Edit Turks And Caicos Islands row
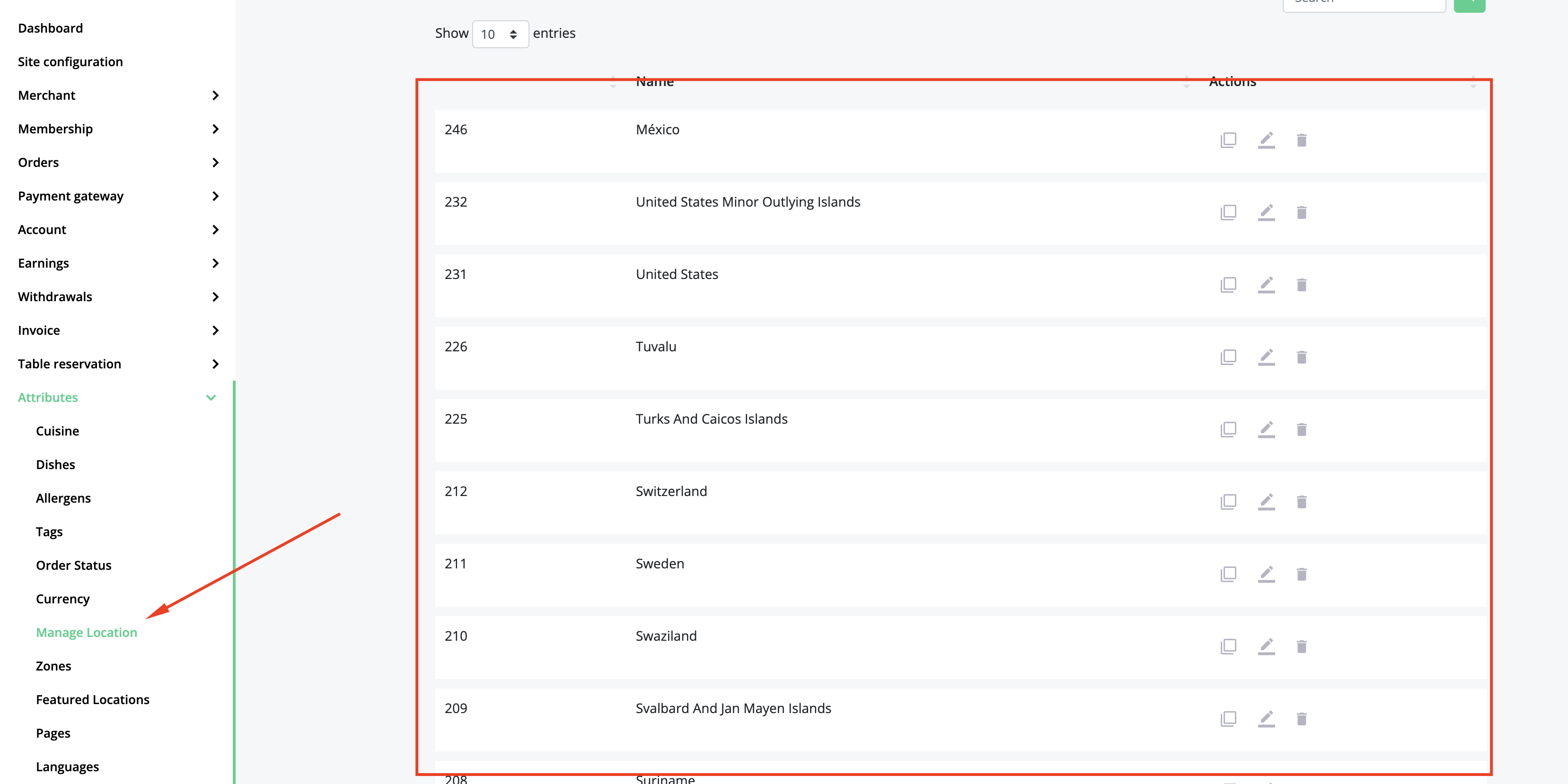This screenshot has width=1568, height=784. coord(1266,430)
